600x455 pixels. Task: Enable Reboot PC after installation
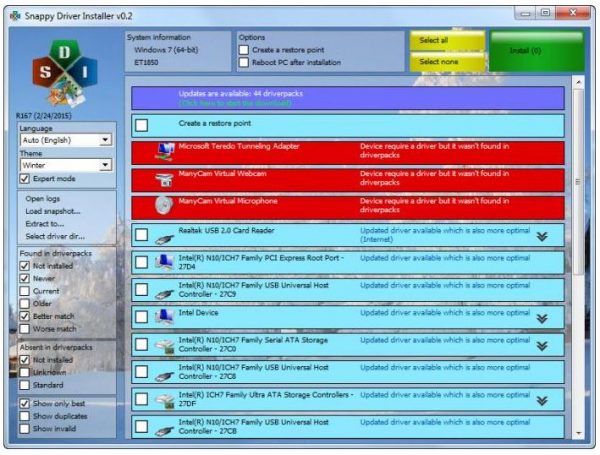tap(244, 62)
